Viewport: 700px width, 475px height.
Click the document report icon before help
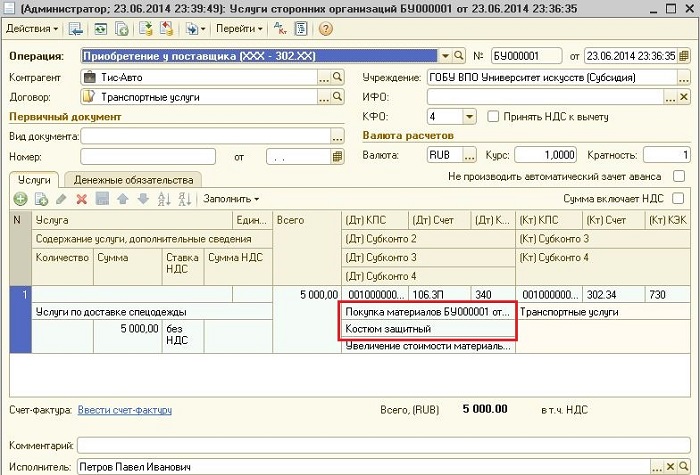click(x=301, y=29)
